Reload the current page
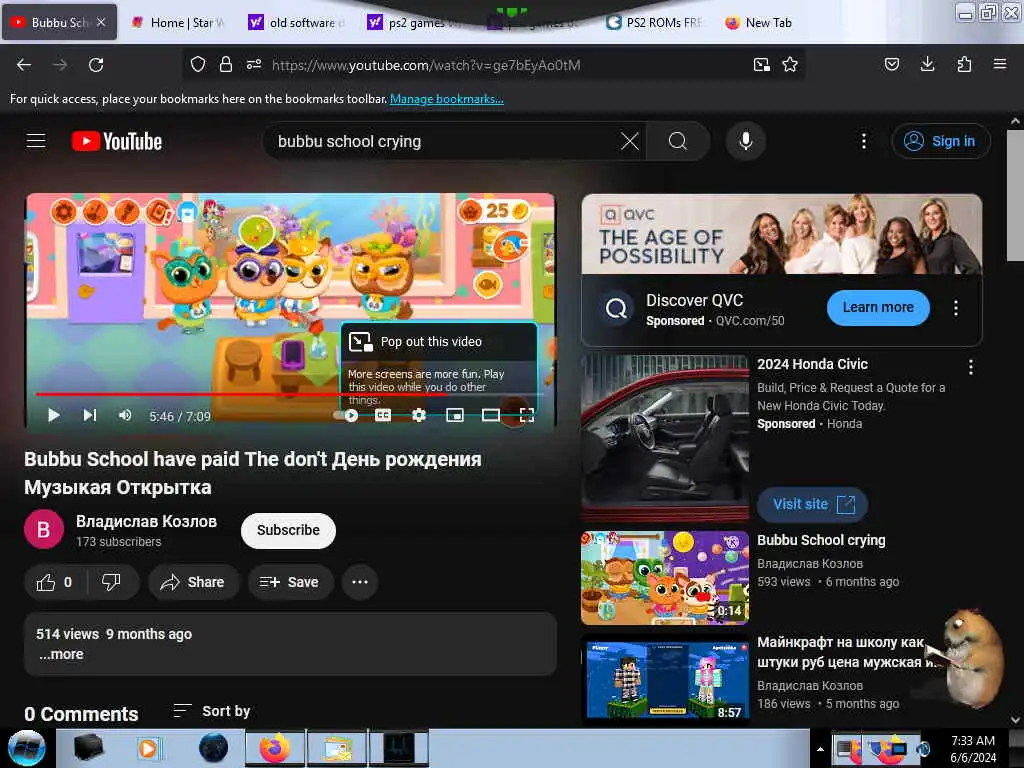 [96, 65]
